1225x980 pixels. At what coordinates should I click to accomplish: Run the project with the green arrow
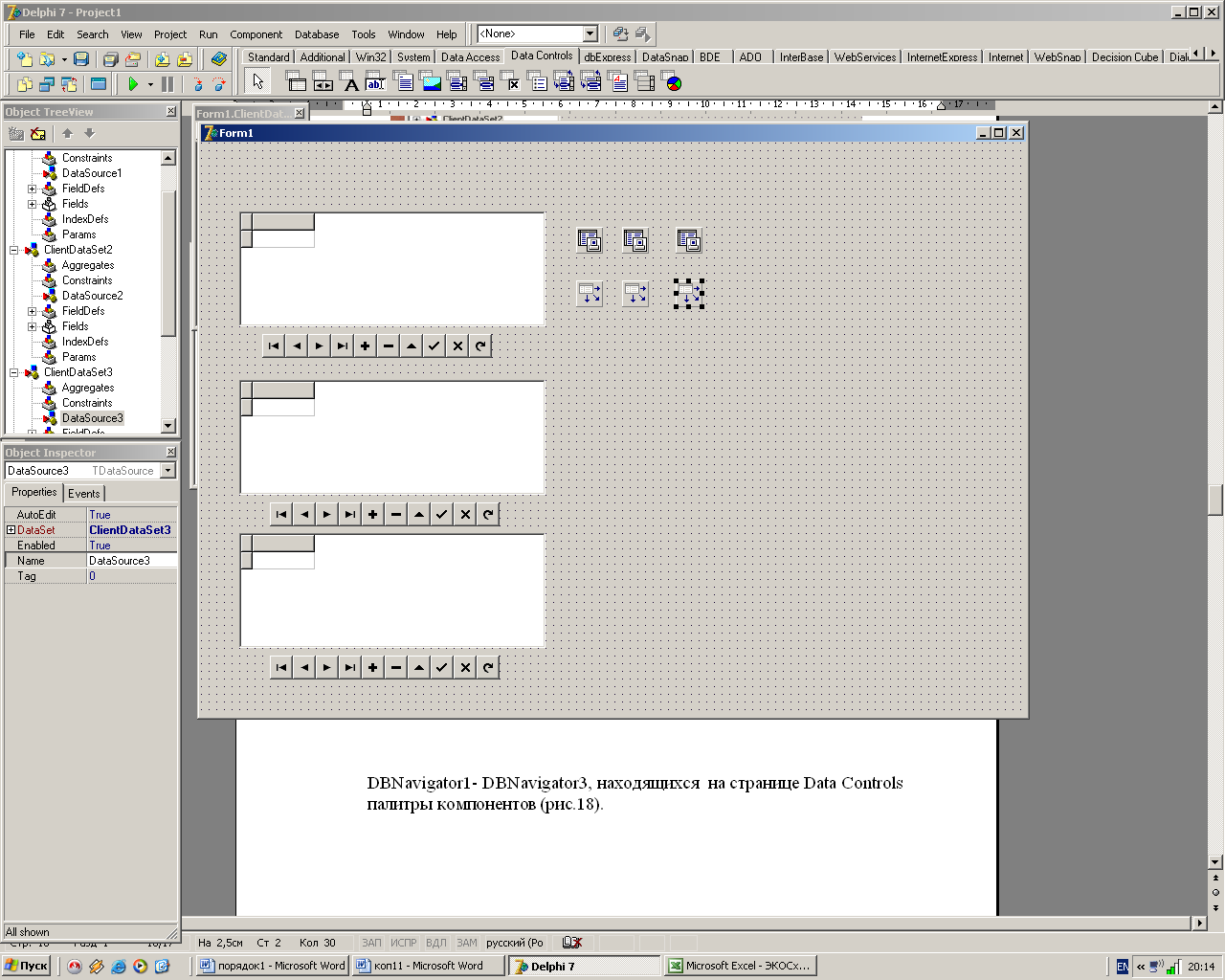pos(133,84)
